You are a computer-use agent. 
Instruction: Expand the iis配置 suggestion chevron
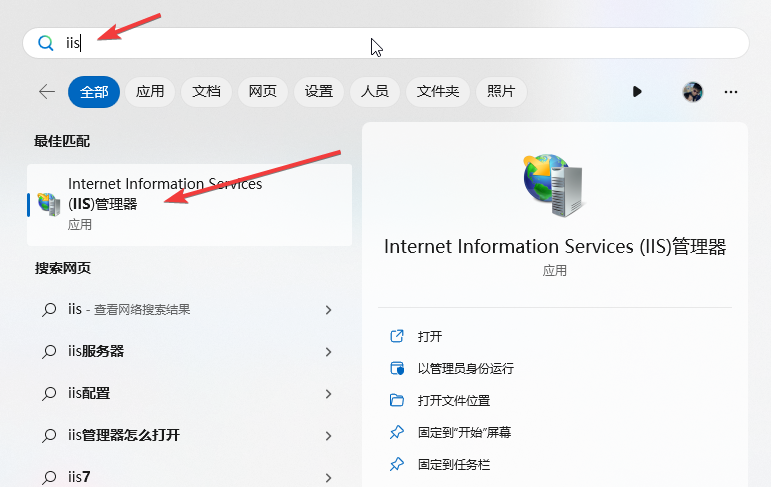(x=328, y=394)
